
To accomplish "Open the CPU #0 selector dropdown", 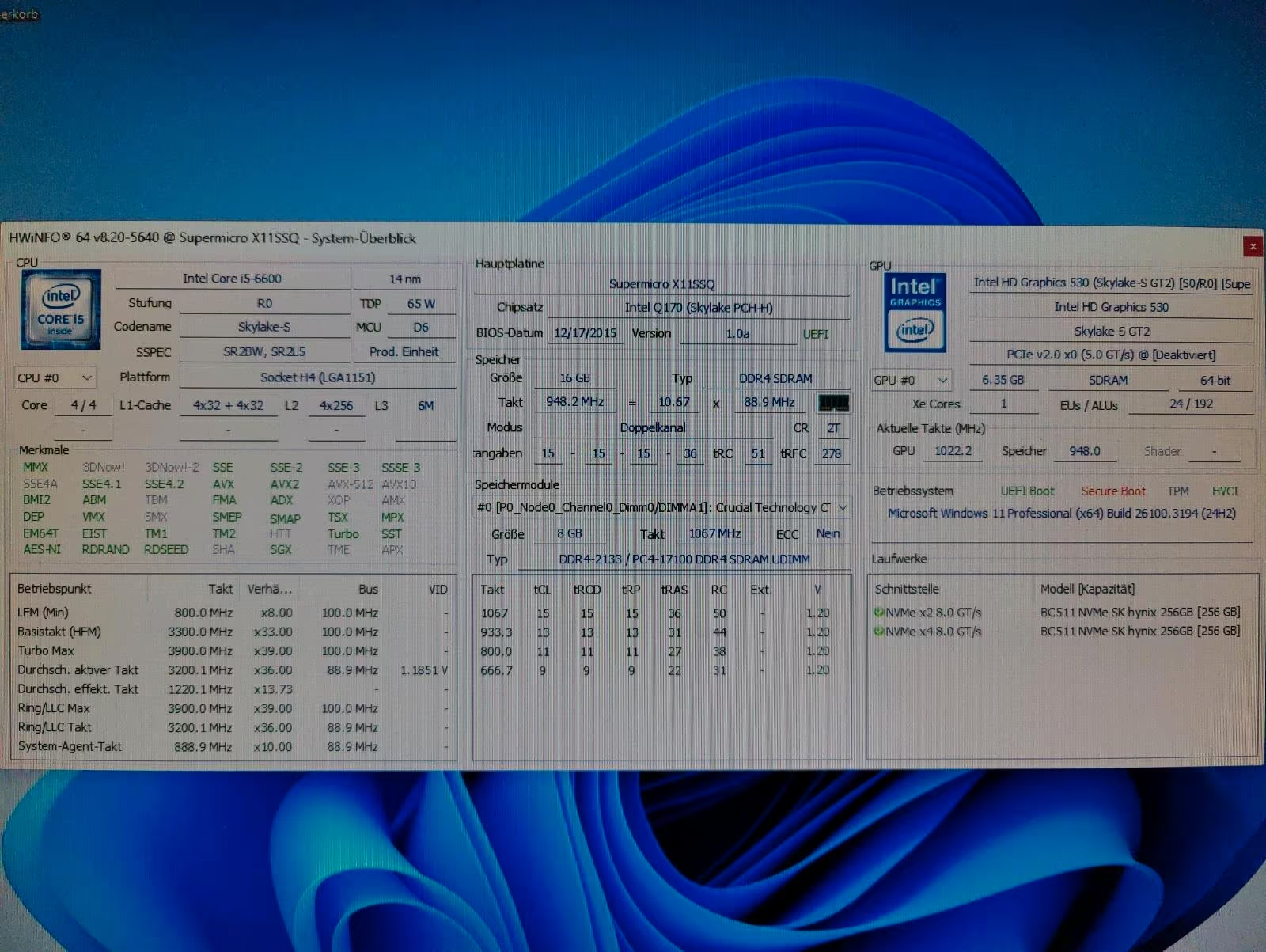I will click(55, 377).
